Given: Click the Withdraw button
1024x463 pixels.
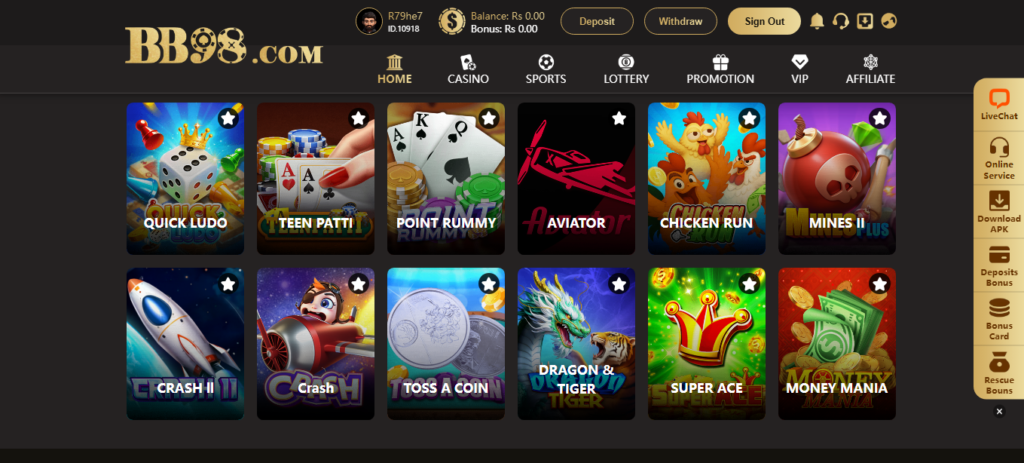Looking at the screenshot, I should click(680, 21).
